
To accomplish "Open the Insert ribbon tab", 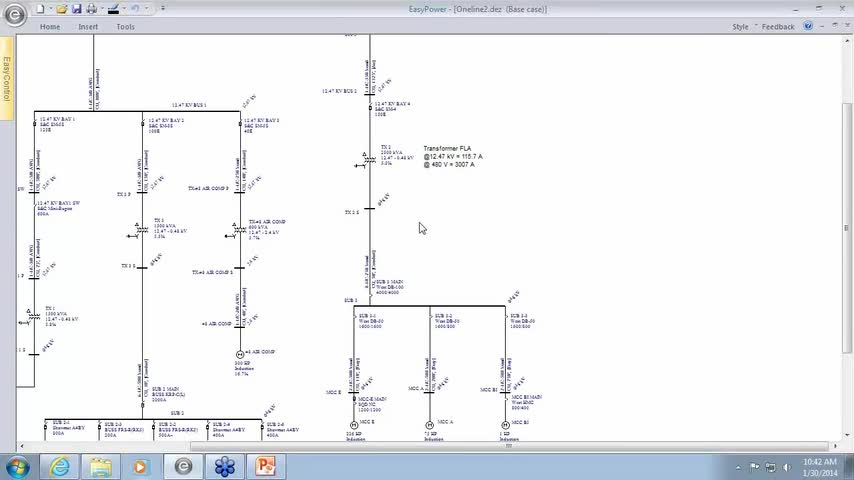I will [88, 27].
